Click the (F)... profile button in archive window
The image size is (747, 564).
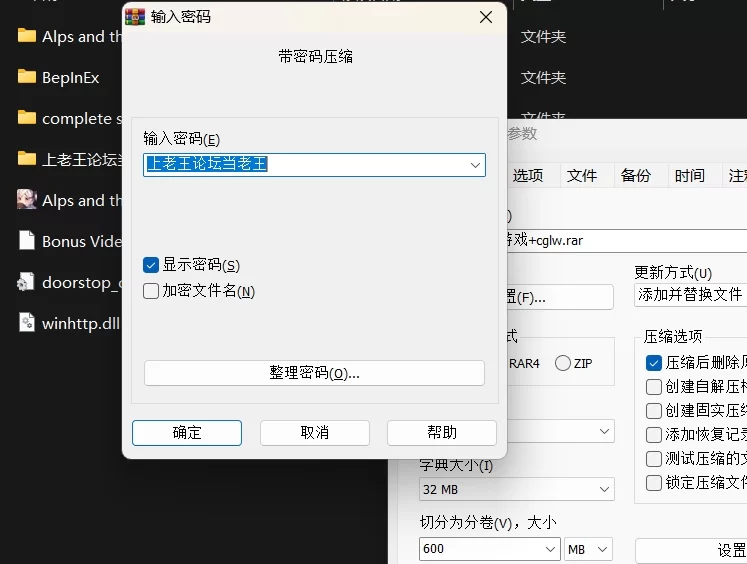(560, 297)
